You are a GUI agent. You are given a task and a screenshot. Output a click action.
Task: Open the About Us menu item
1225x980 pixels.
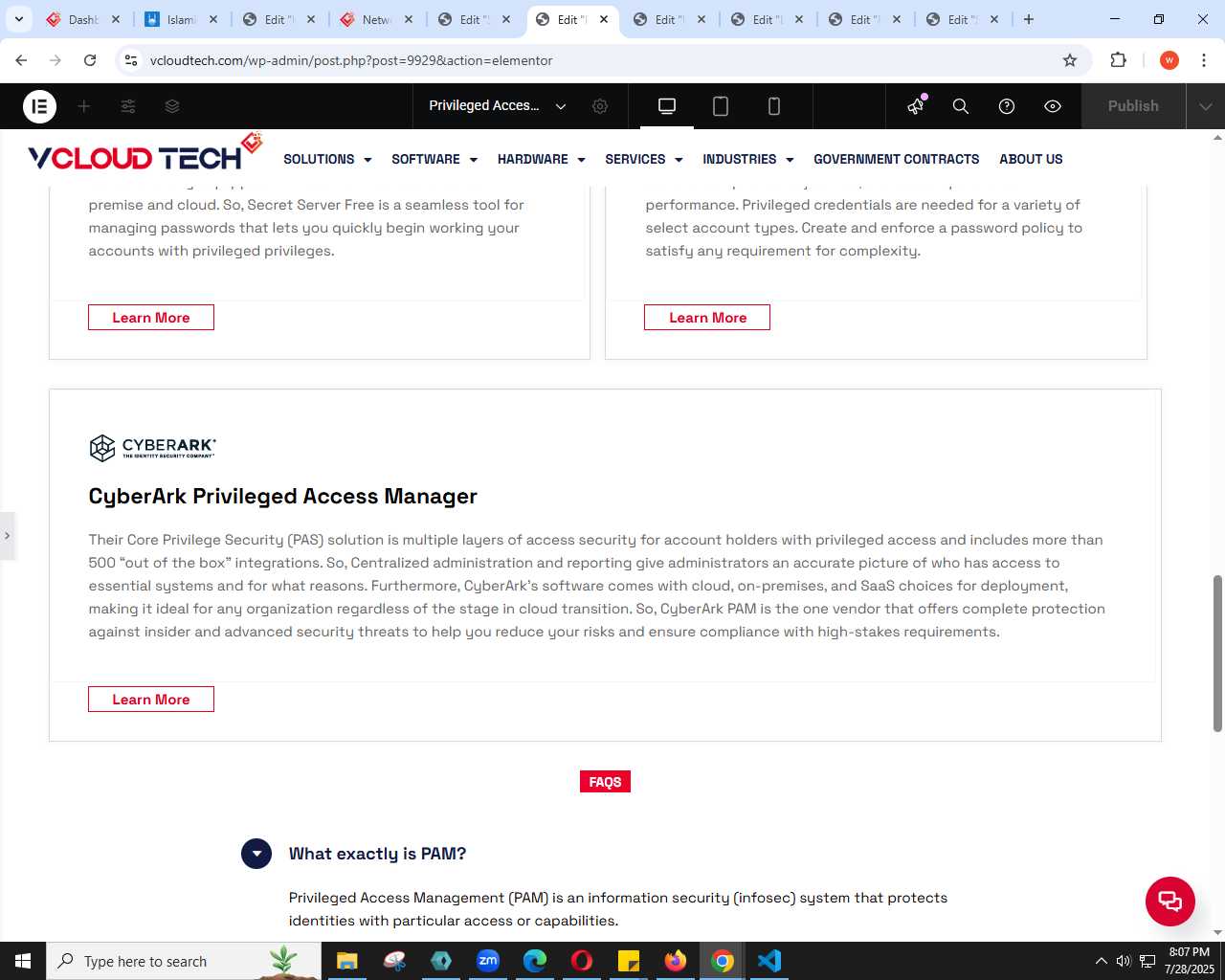tap(1031, 159)
